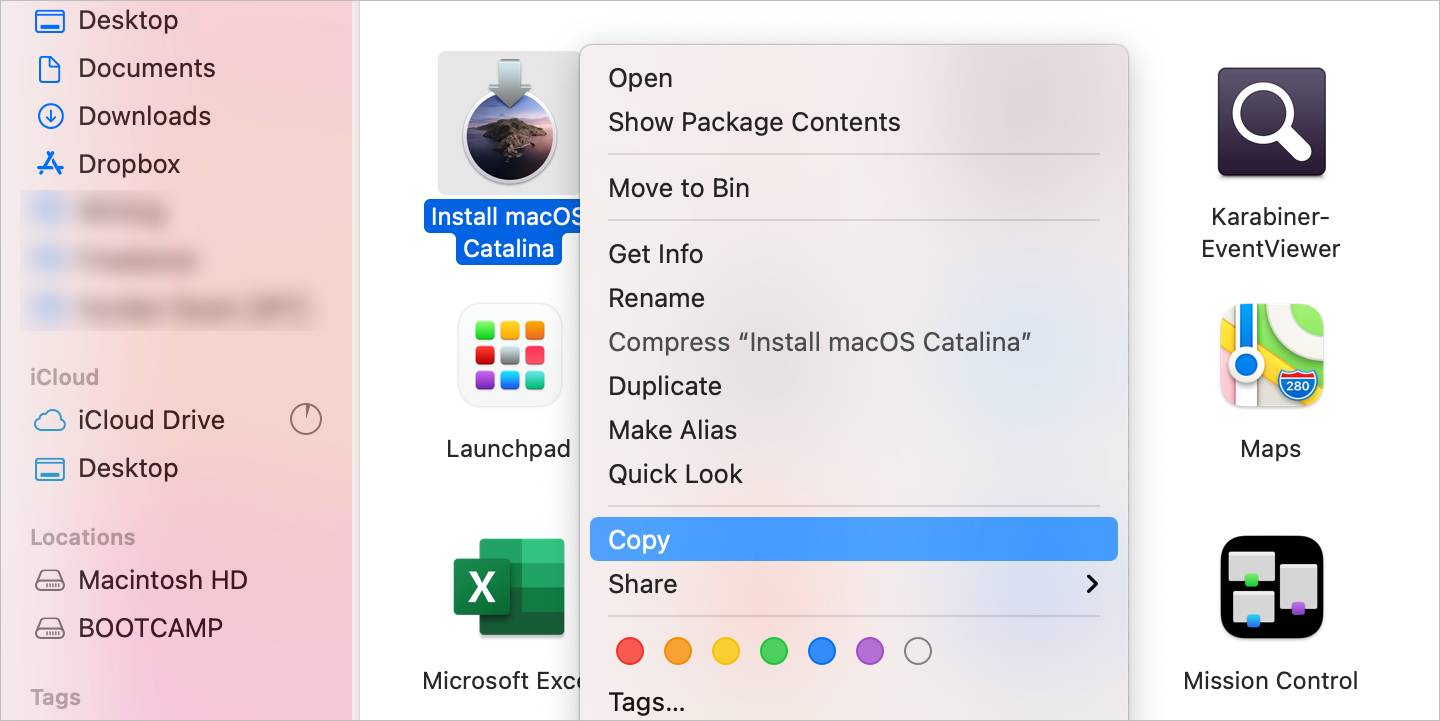Open Tags... from the context menu
The width and height of the screenshot is (1440, 721).
(647, 701)
